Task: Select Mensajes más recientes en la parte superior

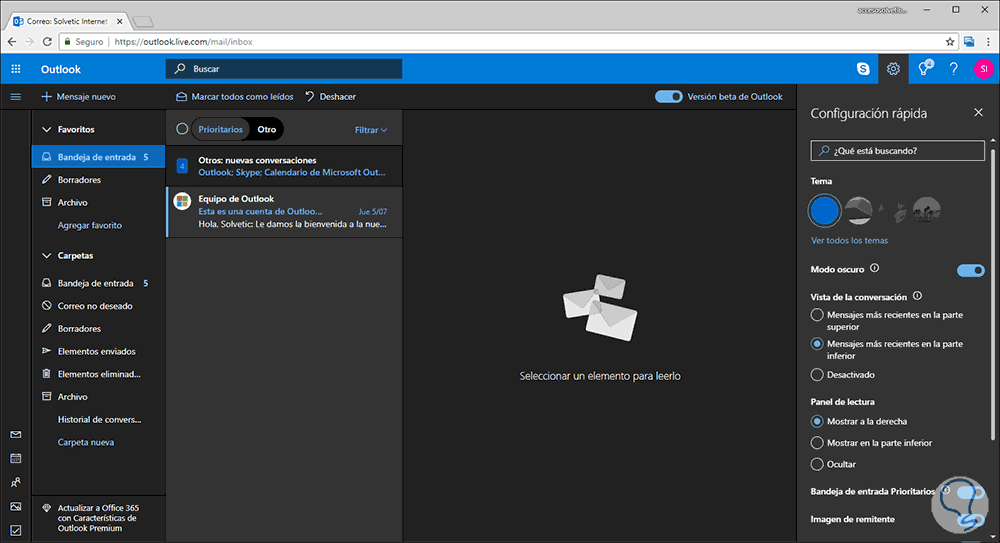Action: (817, 315)
